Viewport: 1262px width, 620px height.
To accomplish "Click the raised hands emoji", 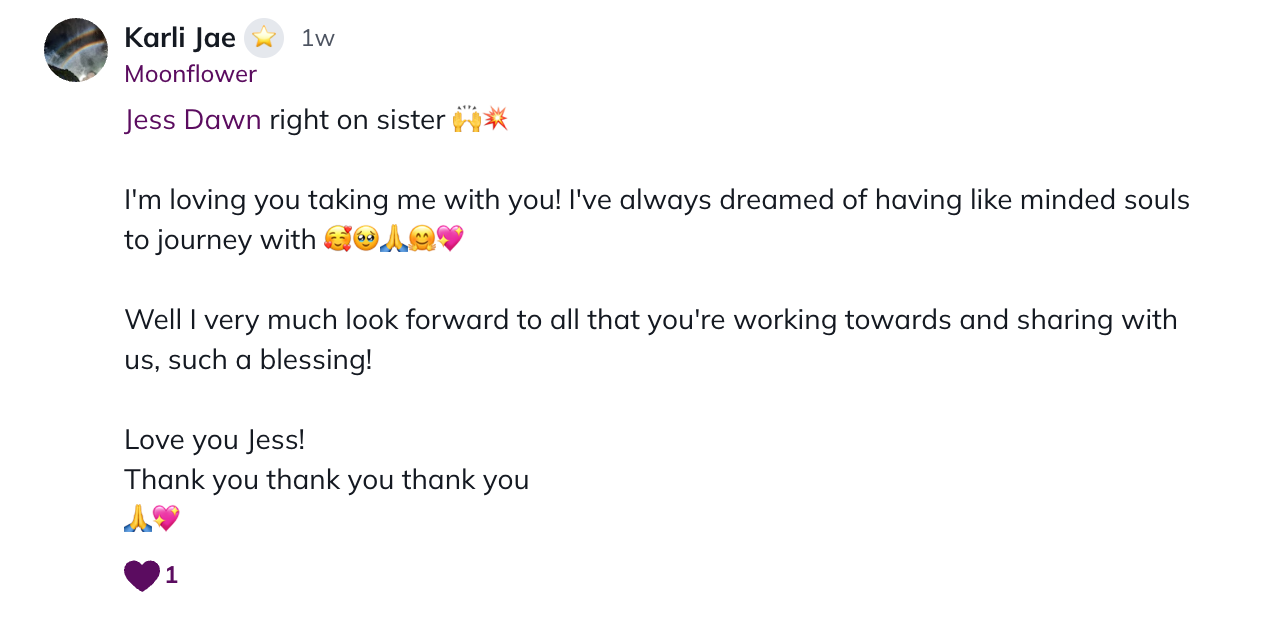I will [466, 120].
